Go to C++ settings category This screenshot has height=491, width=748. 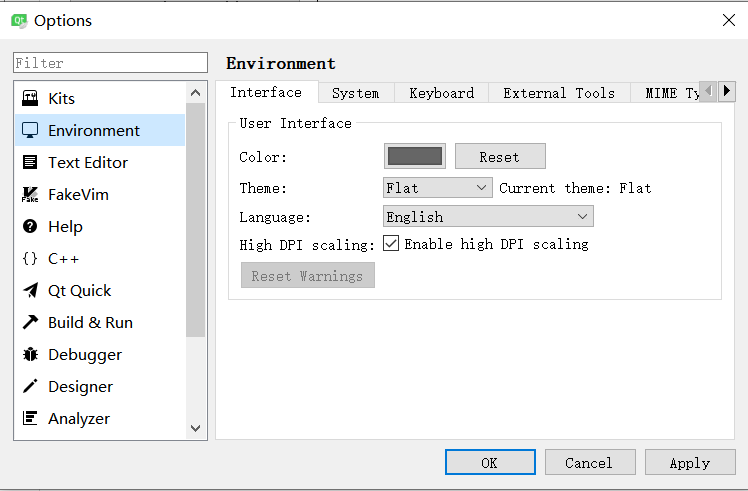coord(100,258)
